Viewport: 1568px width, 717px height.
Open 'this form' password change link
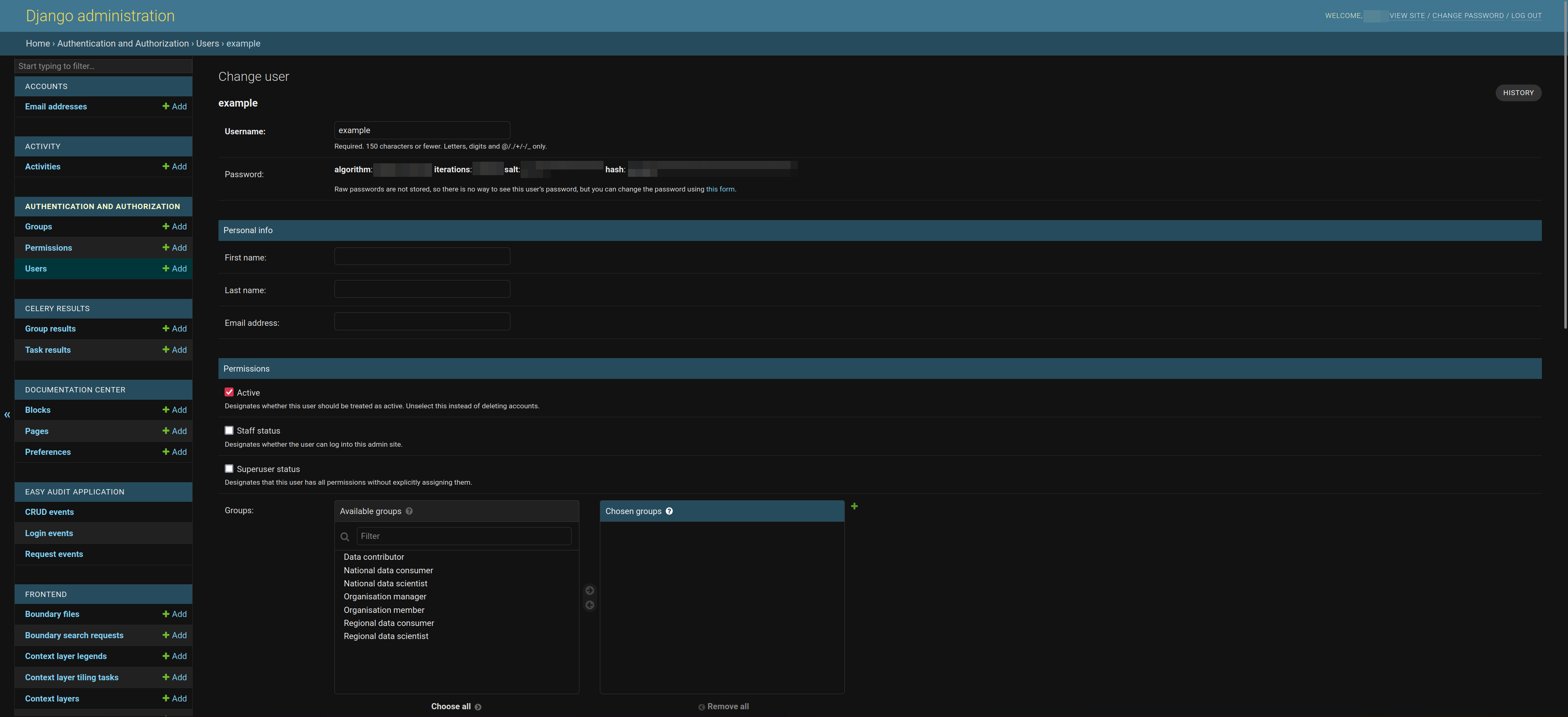click(x=720, y=189)
